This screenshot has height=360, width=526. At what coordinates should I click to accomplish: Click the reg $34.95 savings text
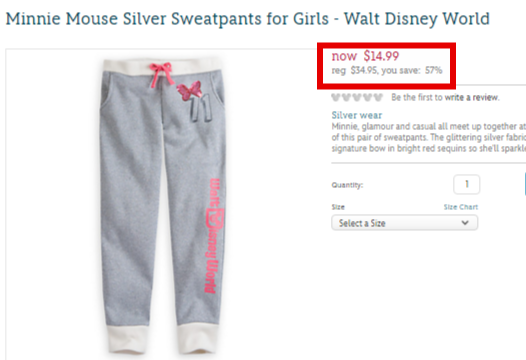(387, 70)
